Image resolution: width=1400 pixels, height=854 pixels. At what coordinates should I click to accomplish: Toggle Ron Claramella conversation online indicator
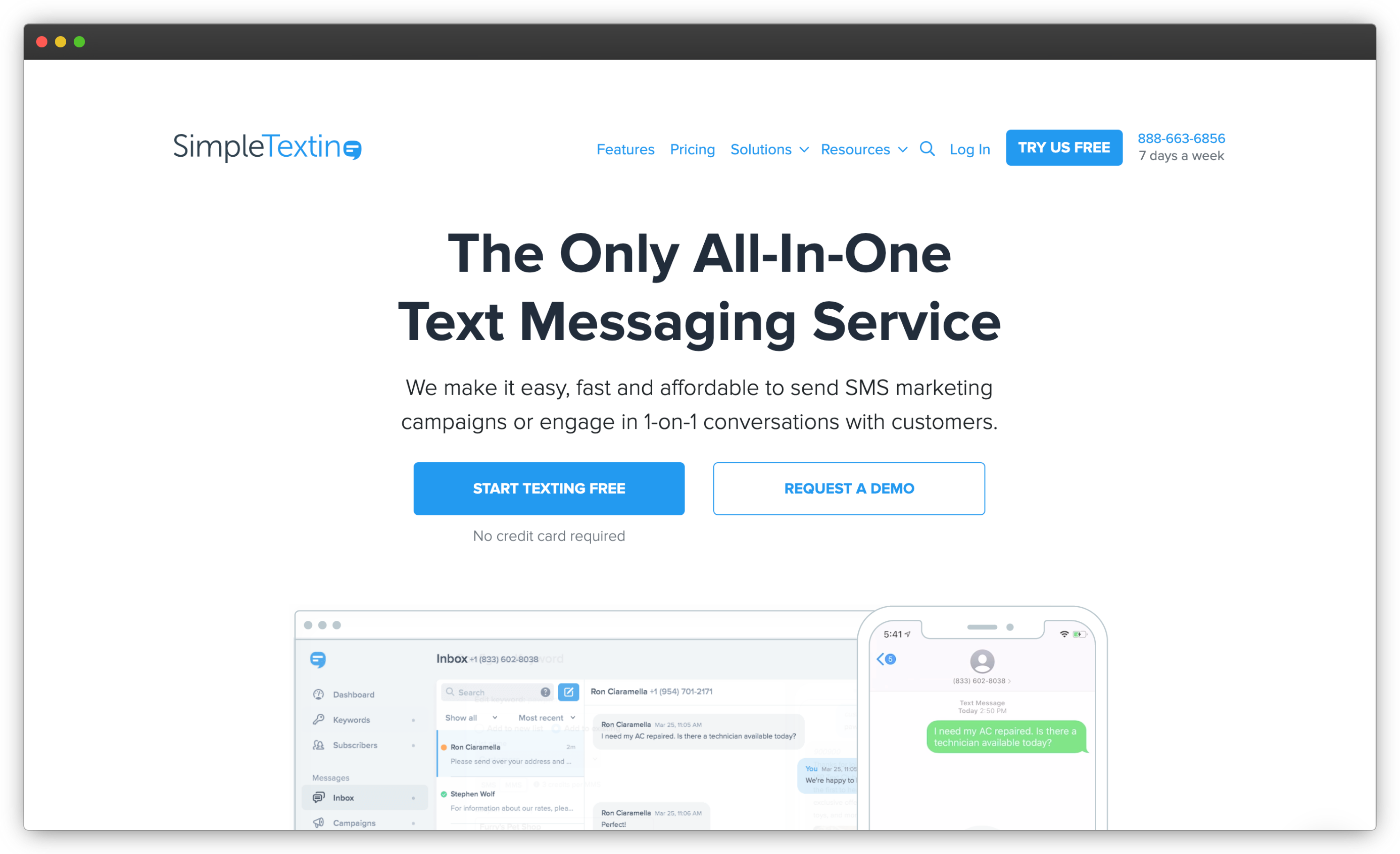[x=446, y=746]
